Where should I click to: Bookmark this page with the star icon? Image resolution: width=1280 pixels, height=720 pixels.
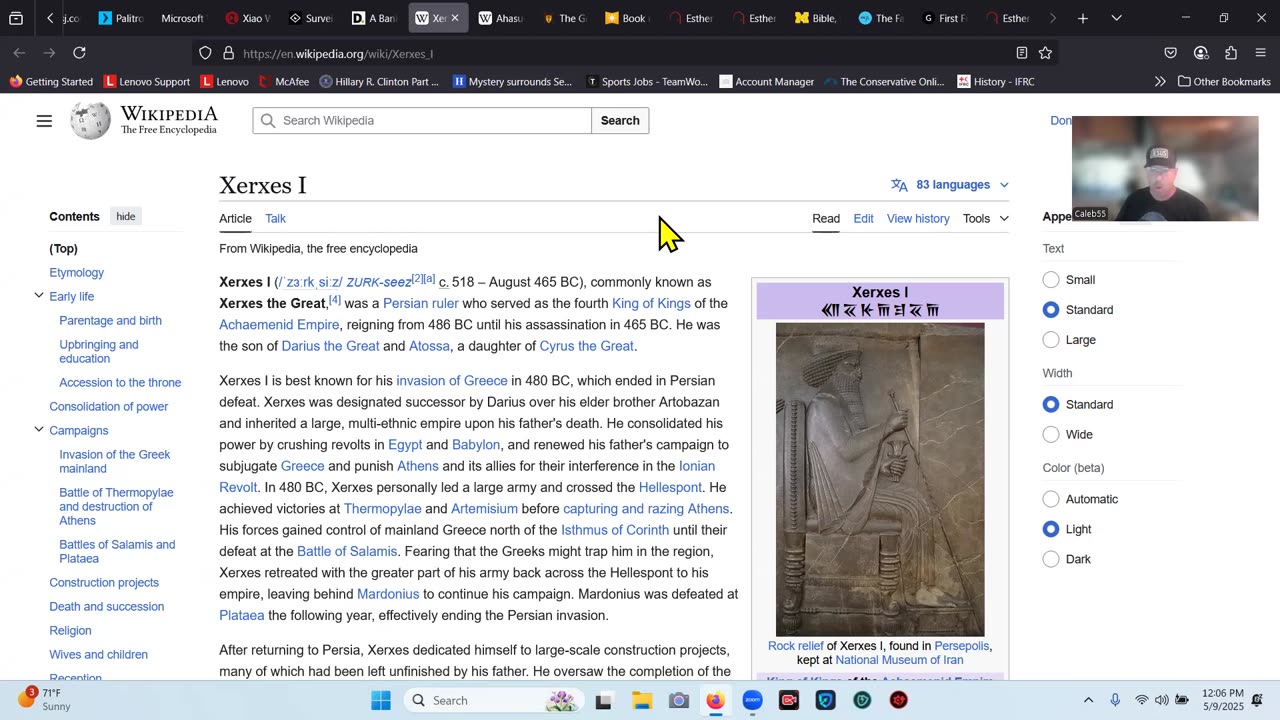[1045, 53]
